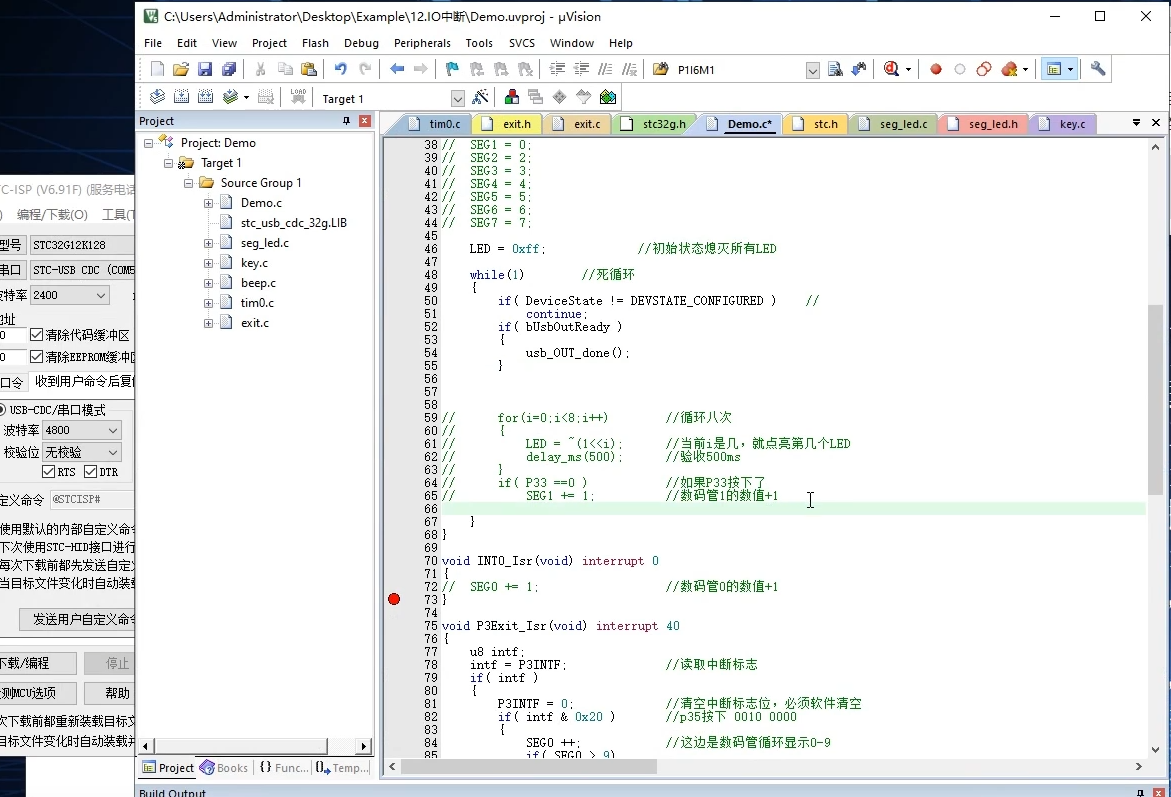Viewport: 1171px width, 797px height.
Task: Click 帮助 button in STC-ISP
Action: click(109, 693)
